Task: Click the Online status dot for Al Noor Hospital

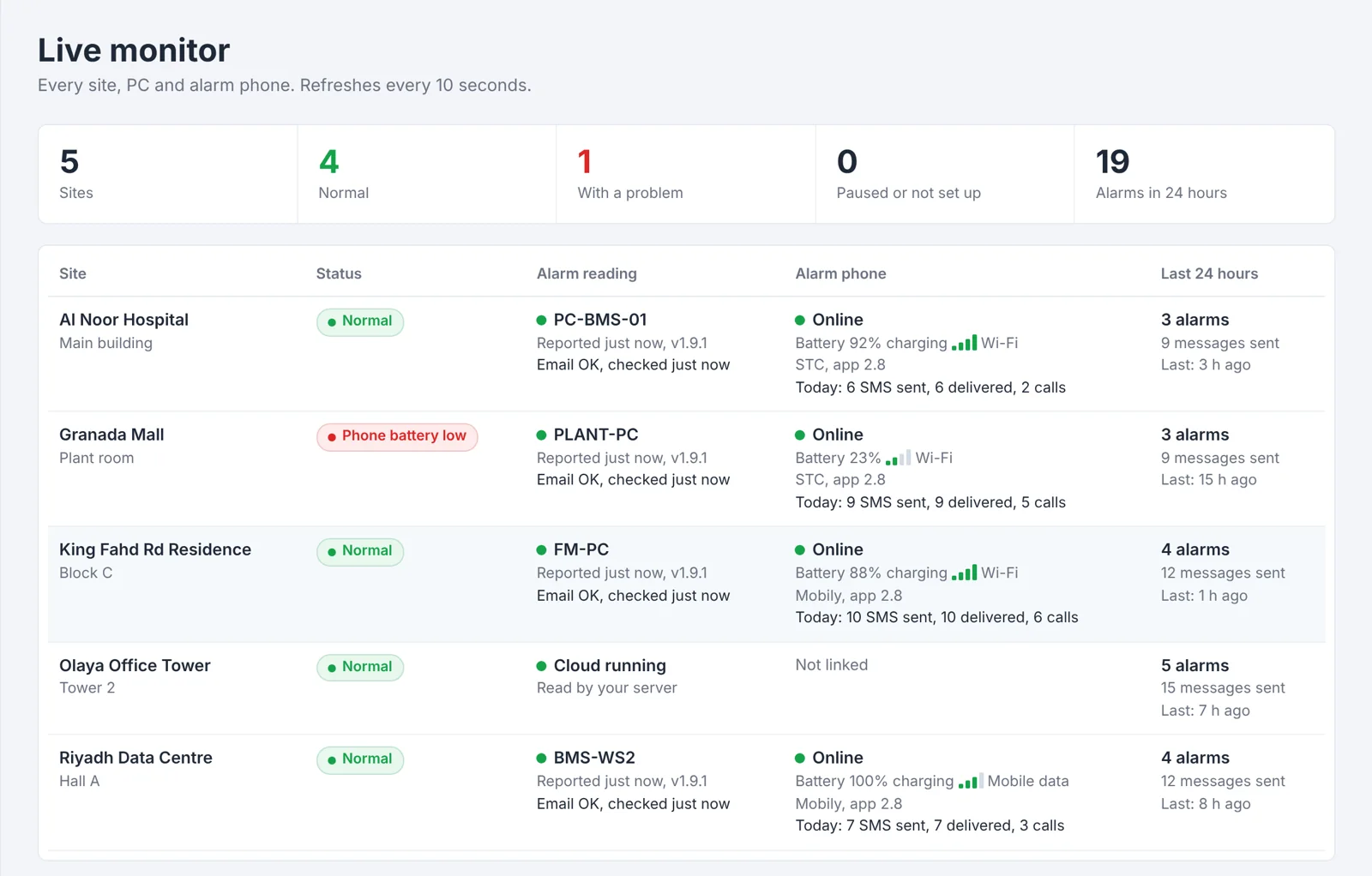Action: coord(800,320)
